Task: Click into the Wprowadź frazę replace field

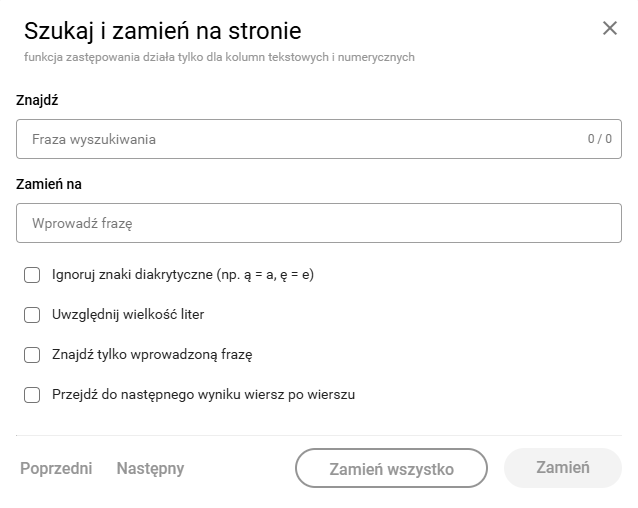Action: [x=319, y=223]
